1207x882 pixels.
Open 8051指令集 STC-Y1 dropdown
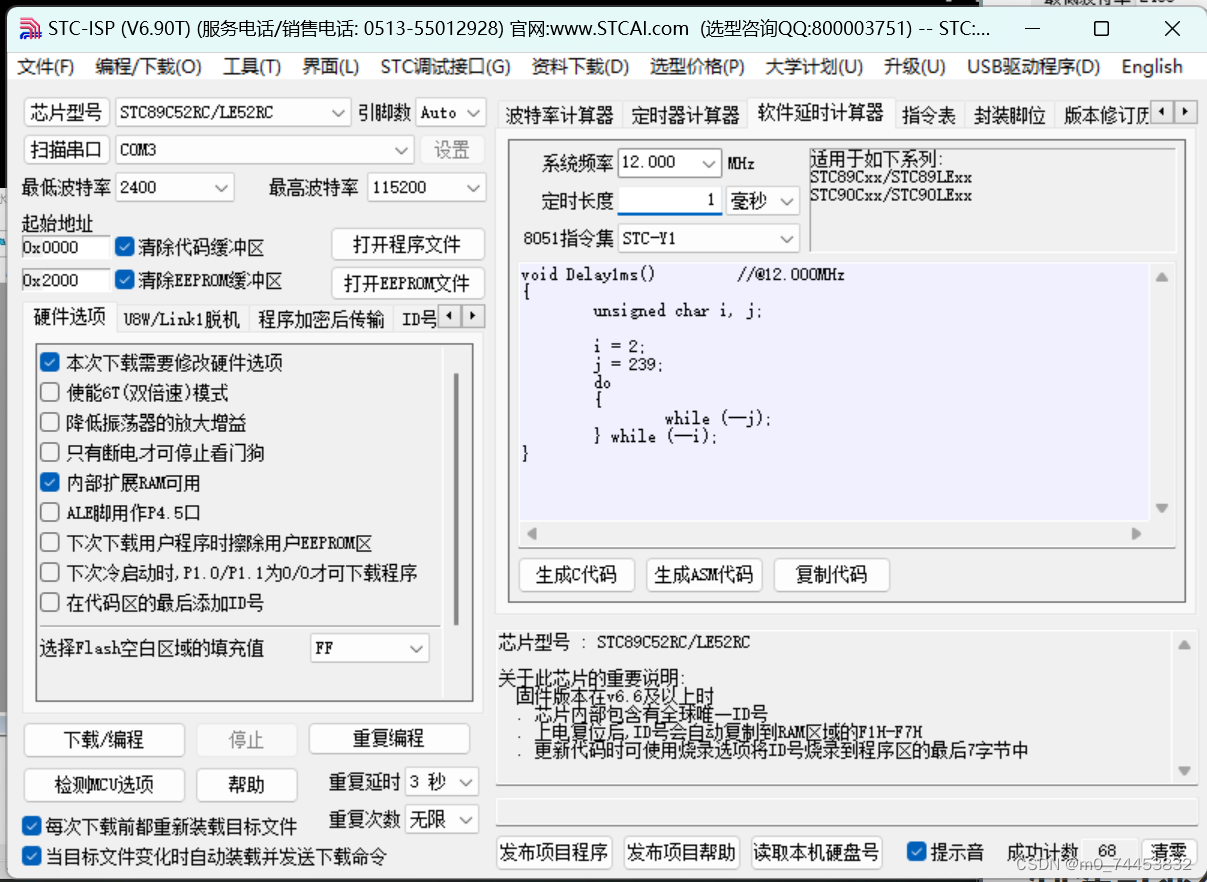(x=708, y=238)
